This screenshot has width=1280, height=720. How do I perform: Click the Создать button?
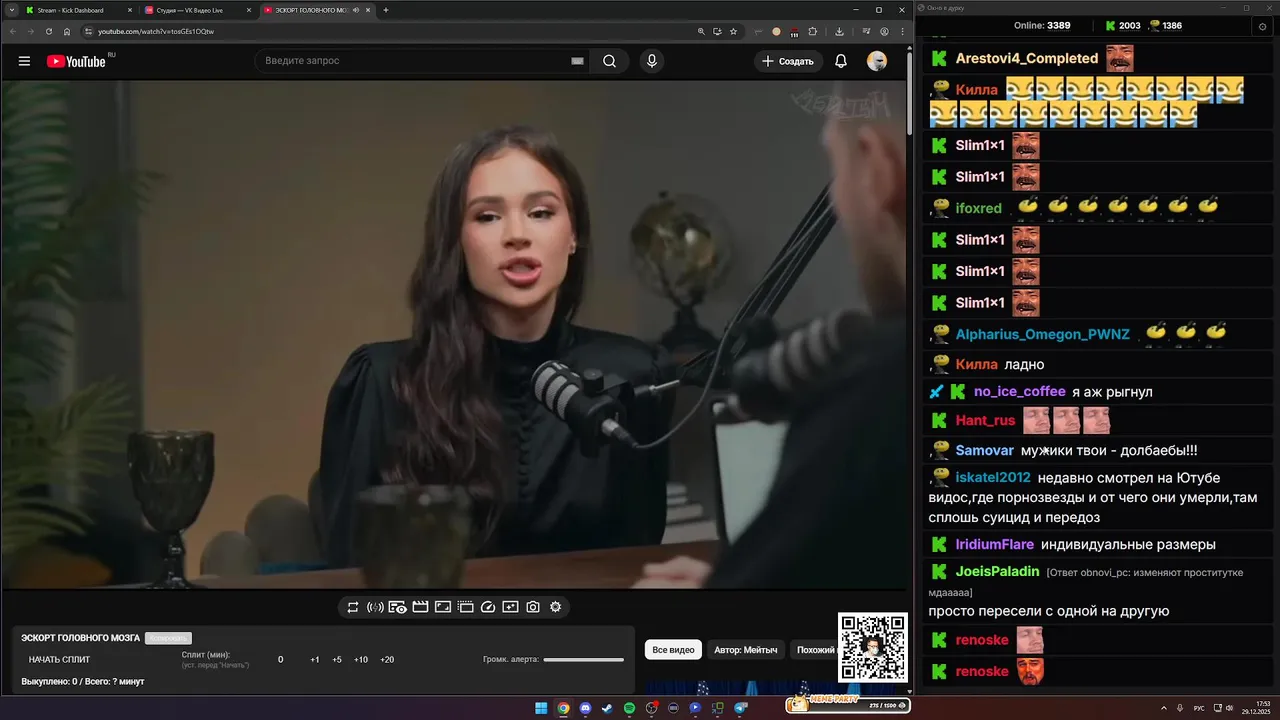(x=788, y=61)
